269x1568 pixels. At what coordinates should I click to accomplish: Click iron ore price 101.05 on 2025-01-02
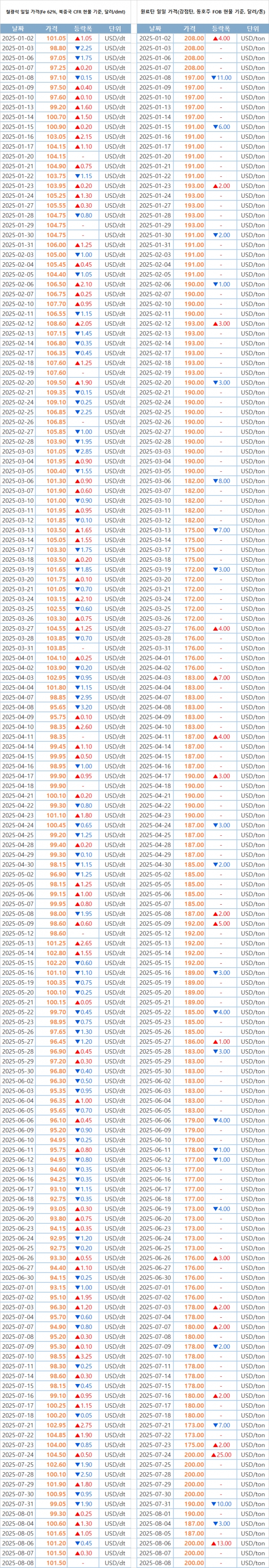(56, 38)
